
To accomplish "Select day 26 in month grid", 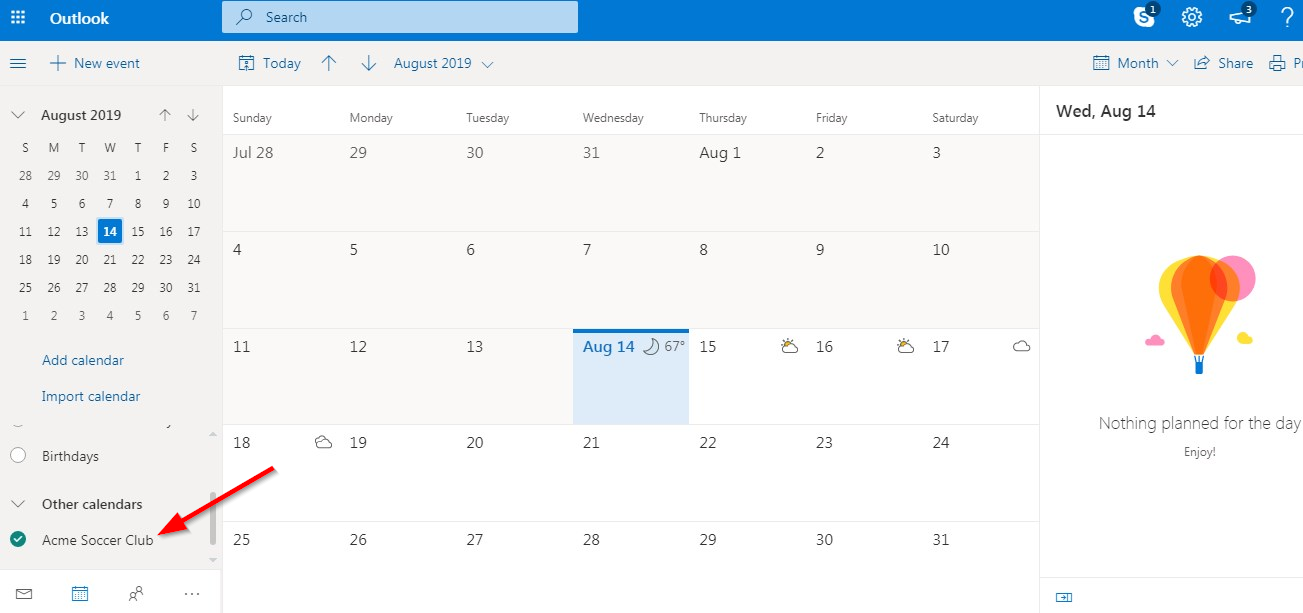I will coord(398,567).
